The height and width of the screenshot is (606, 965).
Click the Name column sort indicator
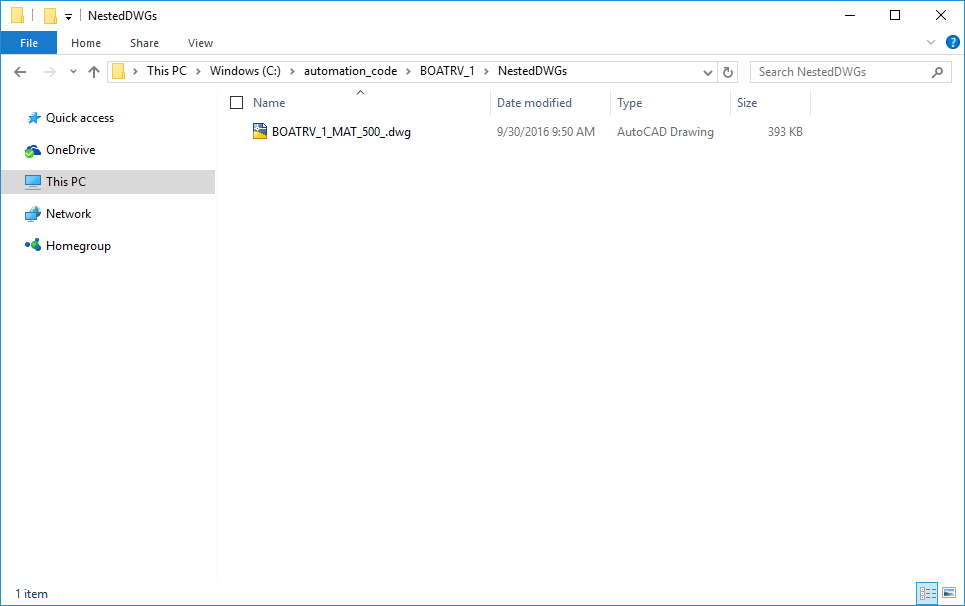click(360, 92)
